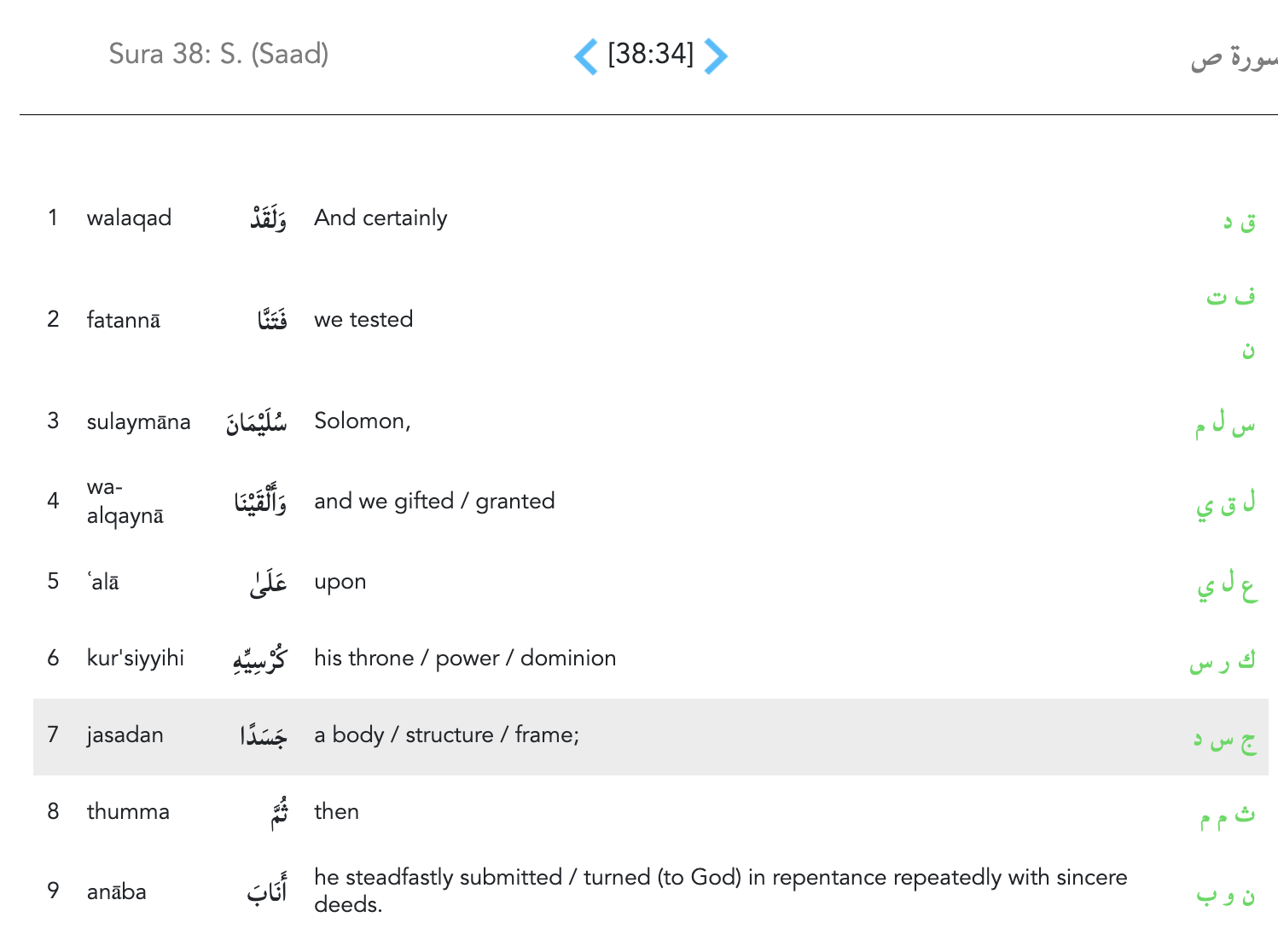This screenshot has height=952, width=1278.
Task: Open green root letters for jasadan
Action: point(1225,740)
